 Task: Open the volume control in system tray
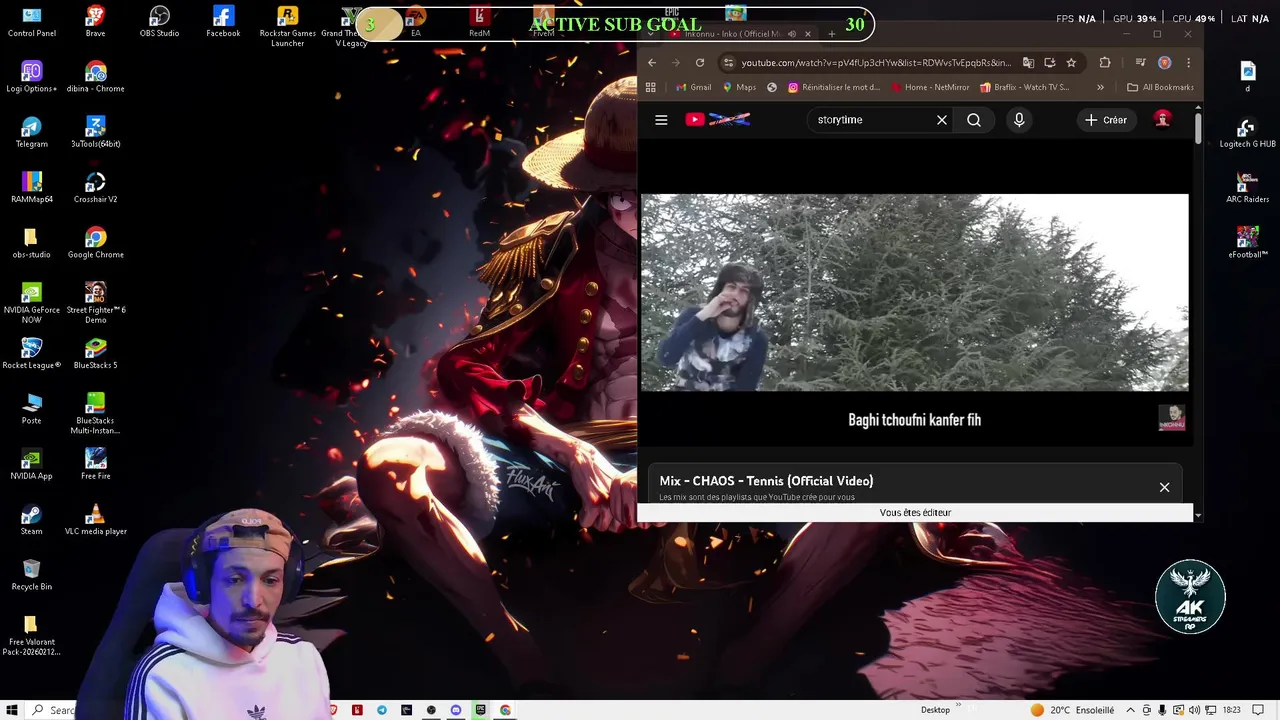1194,710
